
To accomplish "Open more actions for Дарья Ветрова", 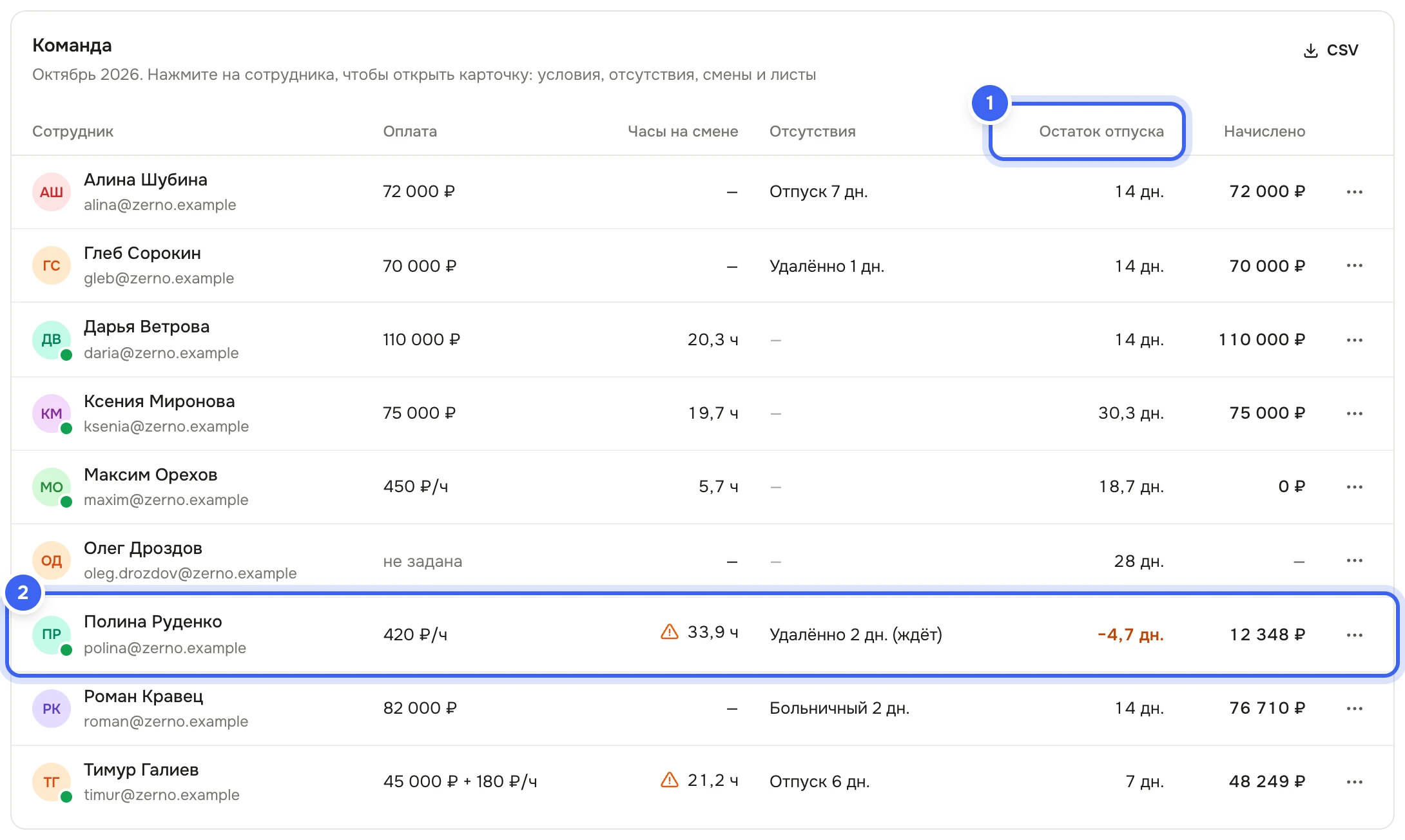I will 1354,339.
